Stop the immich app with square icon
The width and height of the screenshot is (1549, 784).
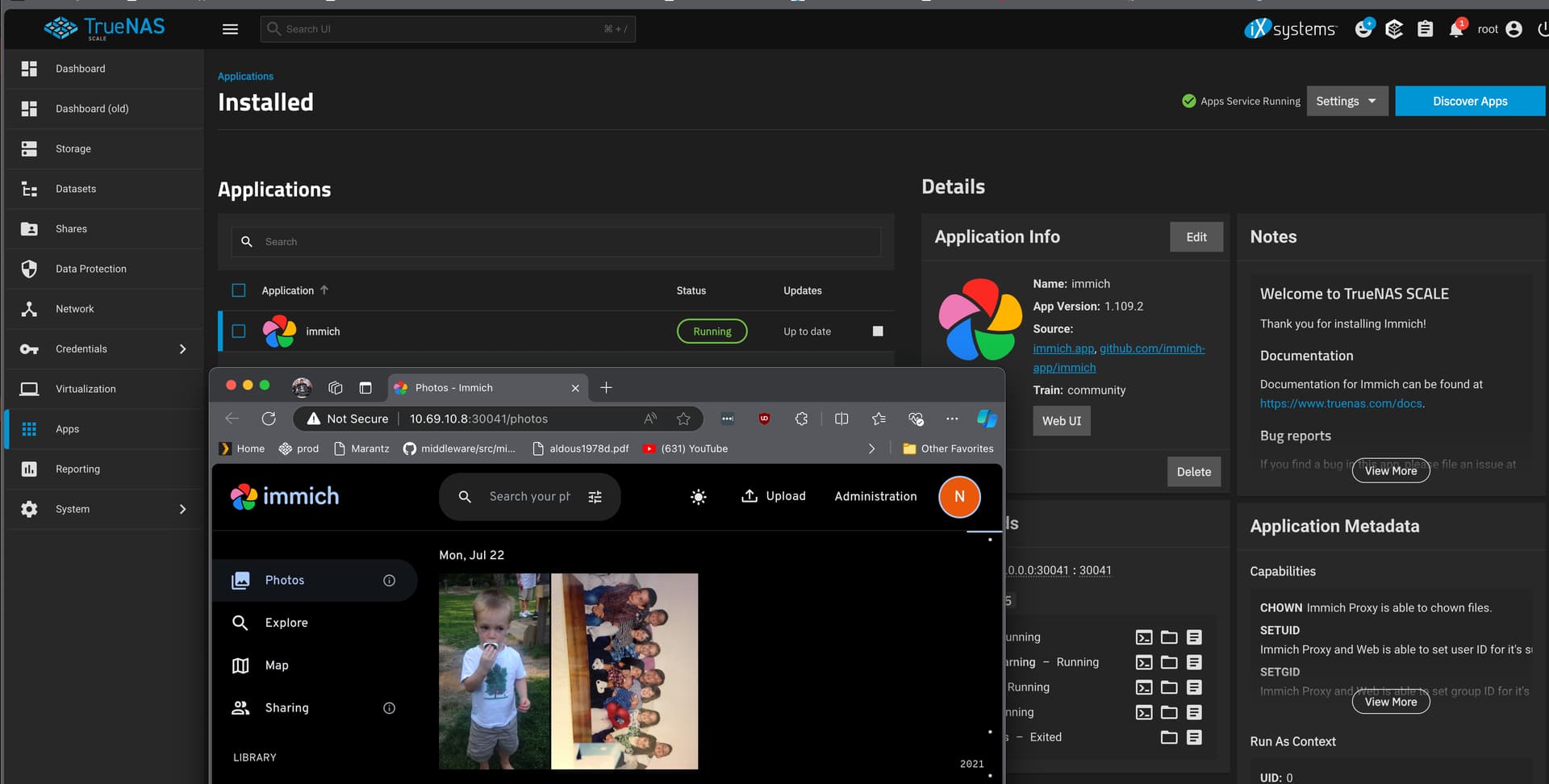878,332
